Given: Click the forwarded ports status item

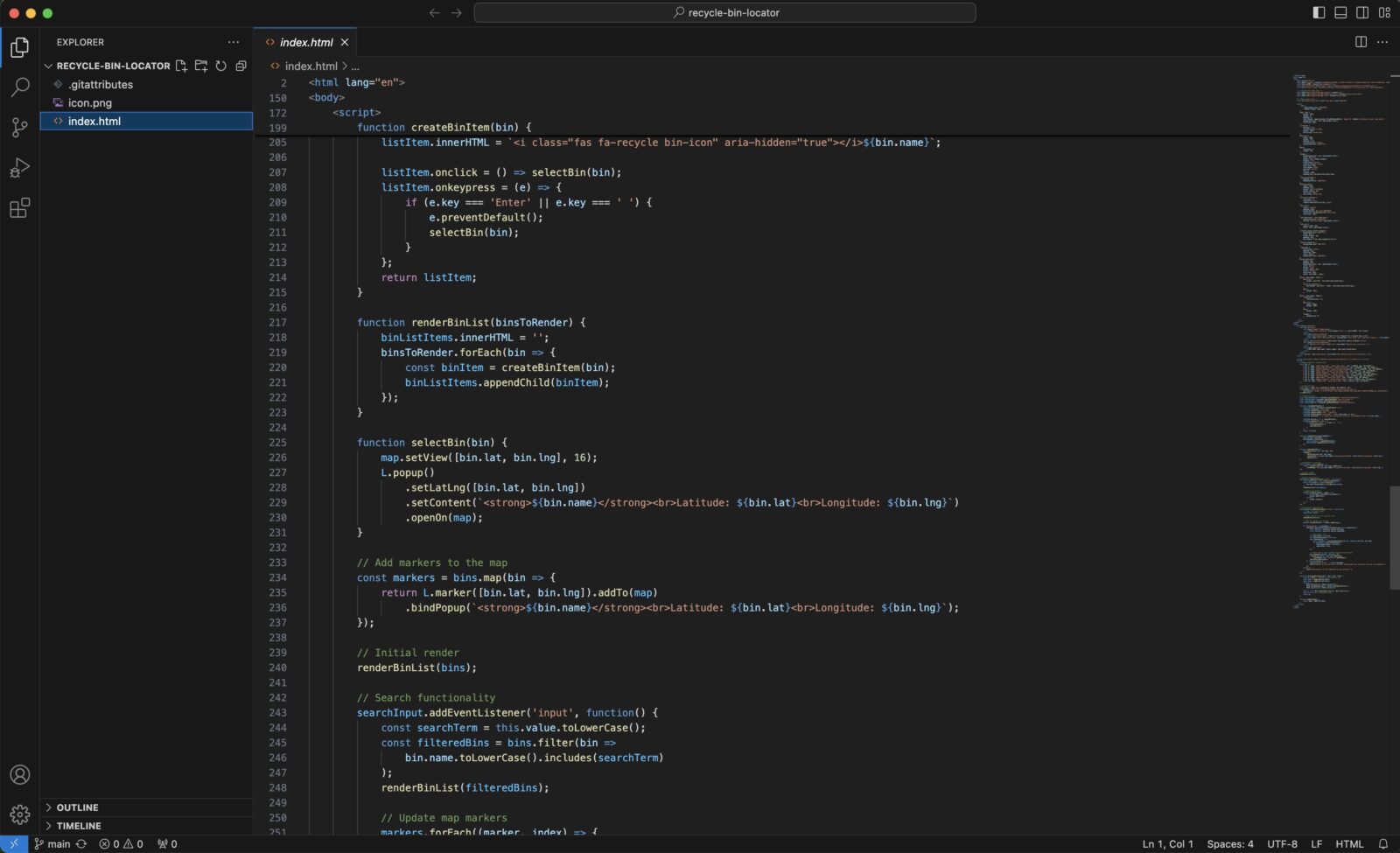Looking at the screenshot, I should point(167,844).
